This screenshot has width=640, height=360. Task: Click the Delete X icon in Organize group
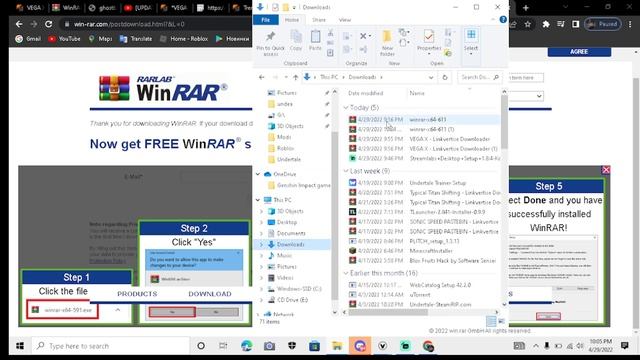[x=363, y=36]
